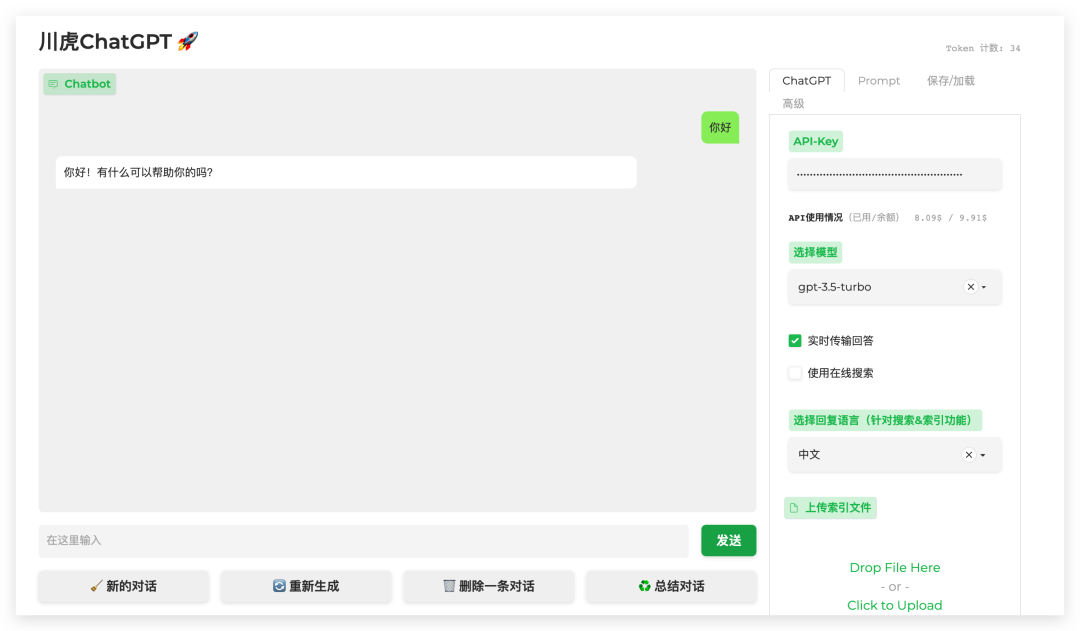Open the 高级 settings tab
The image size is (1080, 631).
click(795, 103)
